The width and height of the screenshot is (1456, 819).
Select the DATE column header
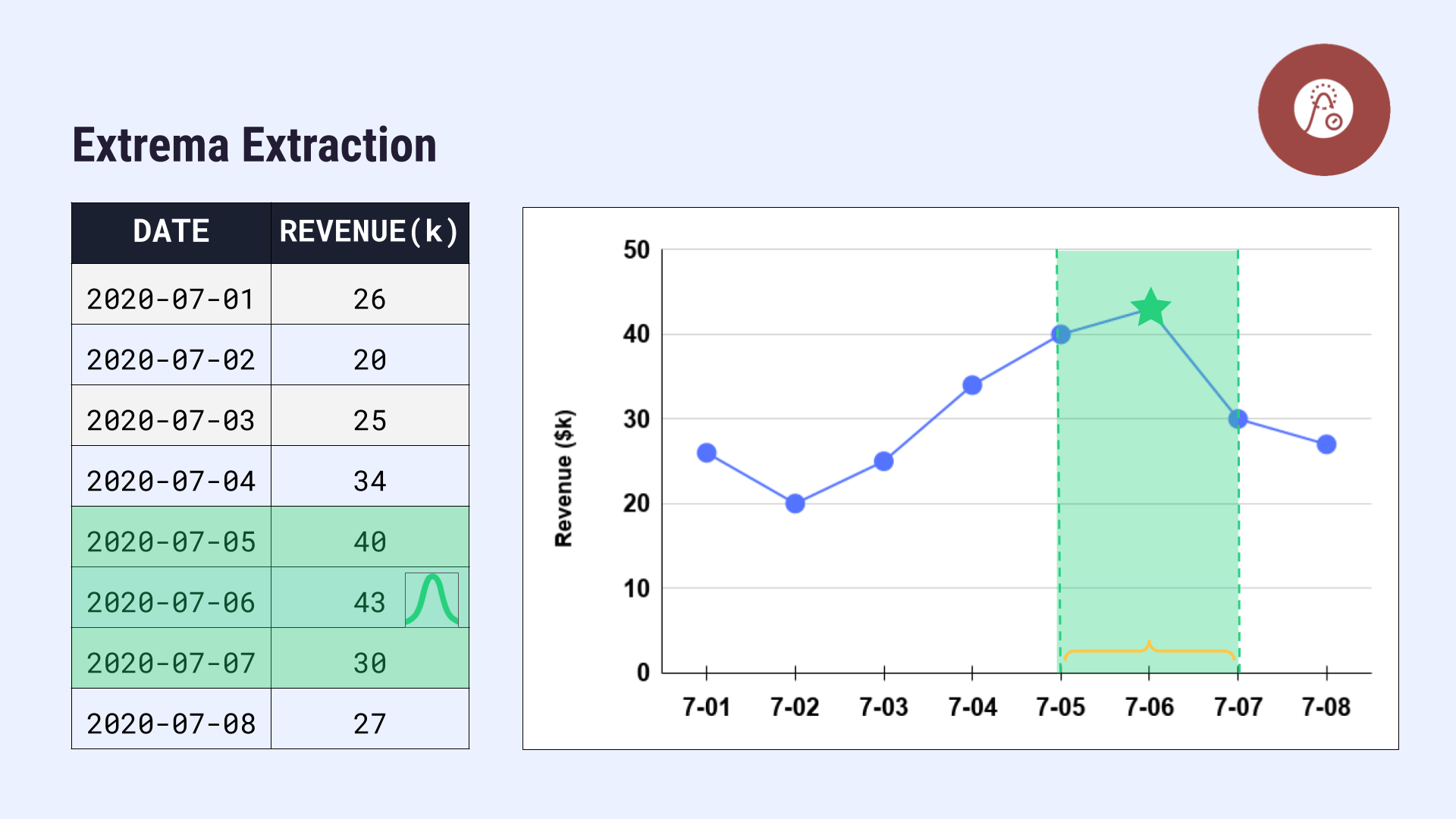[x=171, y=232]
